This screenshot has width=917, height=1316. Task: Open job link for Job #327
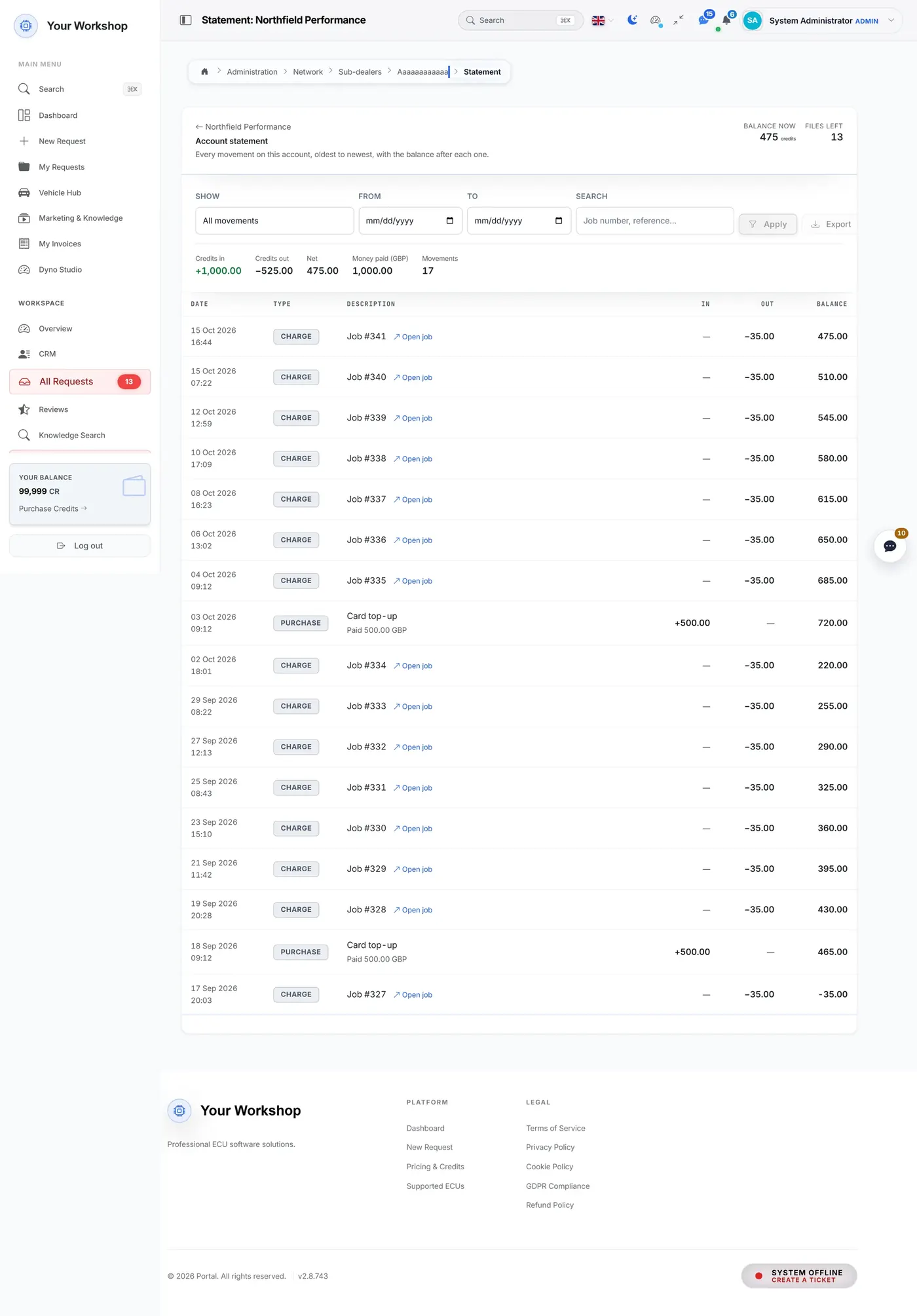(413, 994)
